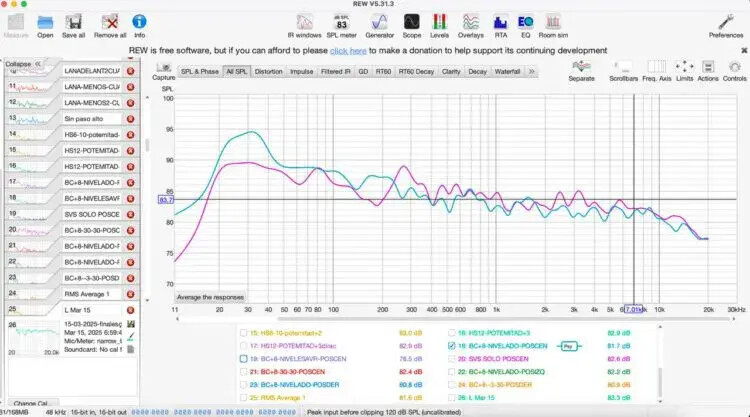Enable trace 20: SVS SOLO POSCEN

point(452,359)
